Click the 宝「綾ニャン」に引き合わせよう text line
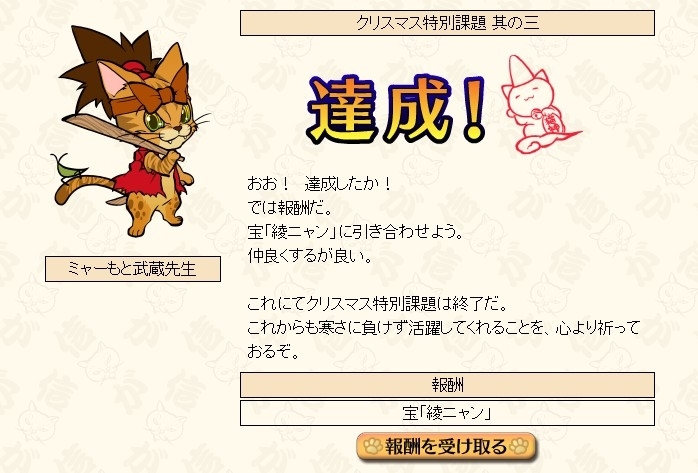698x473 pixels. coord(355,231)
